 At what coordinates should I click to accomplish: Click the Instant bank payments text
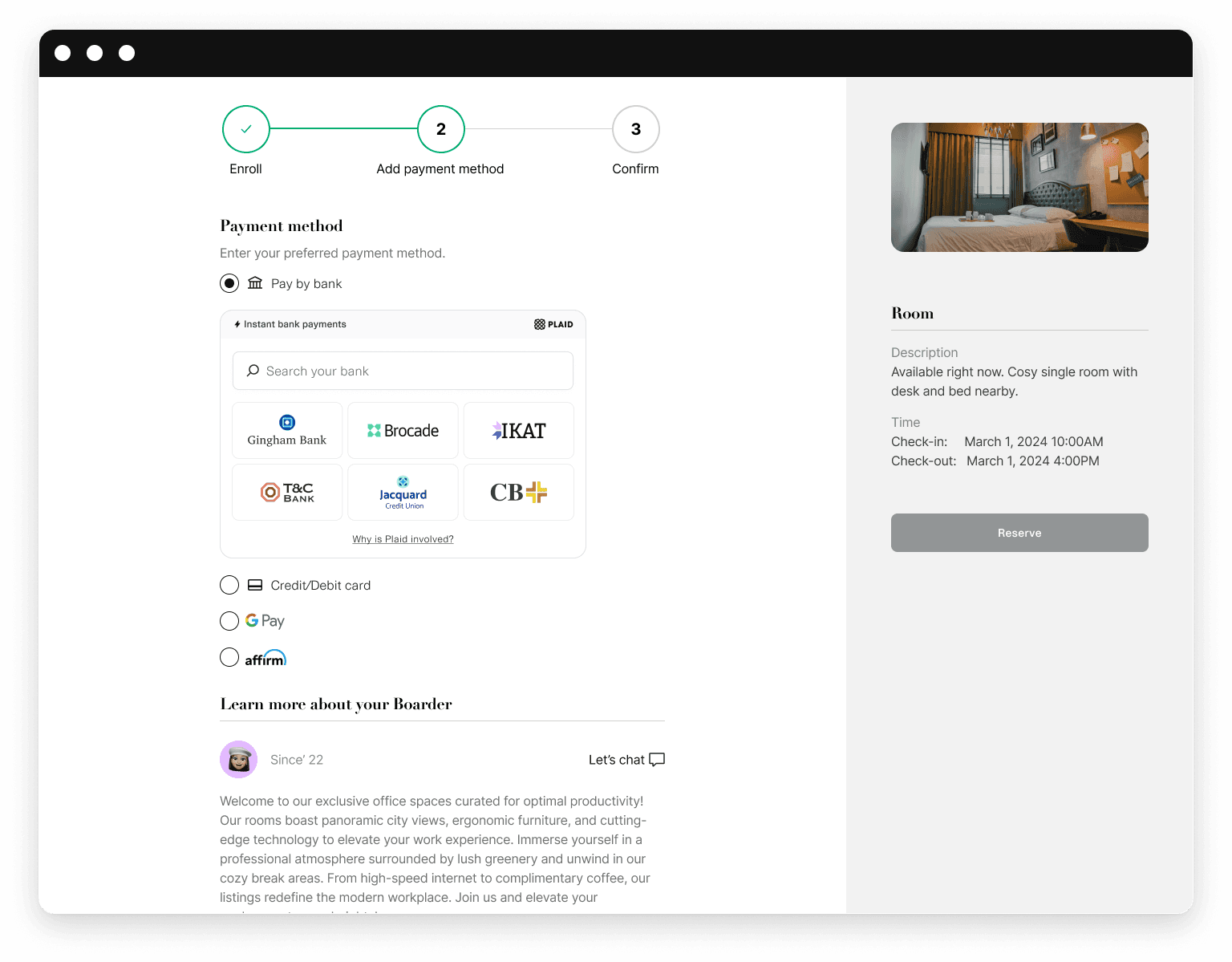[295, 324]
